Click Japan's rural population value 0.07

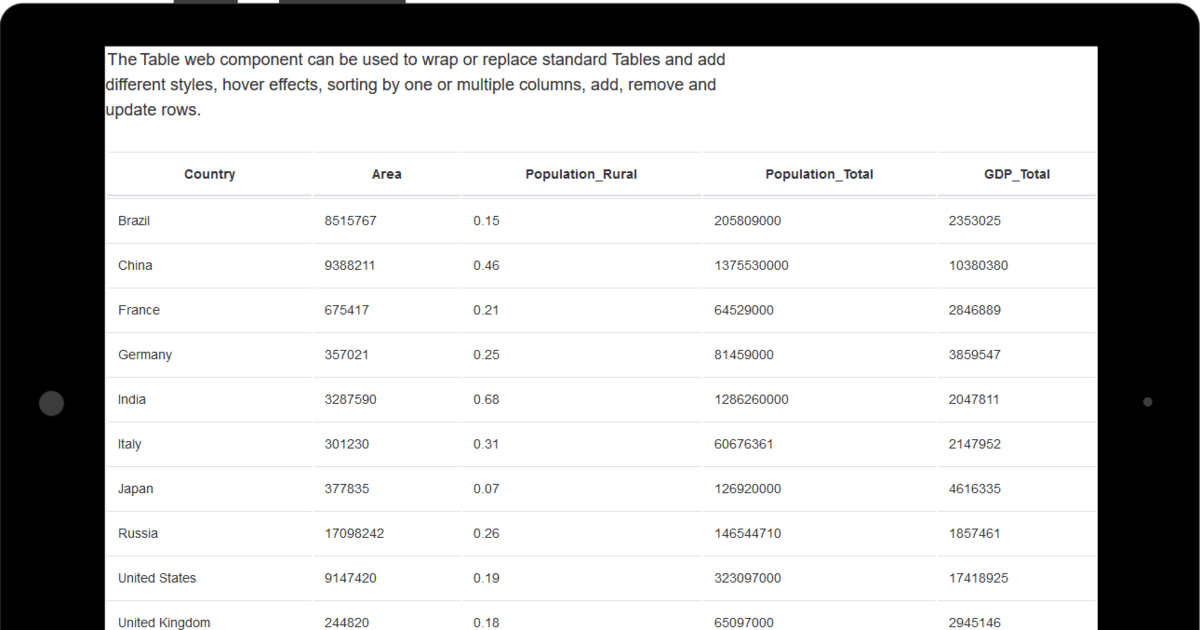(486, 488)
